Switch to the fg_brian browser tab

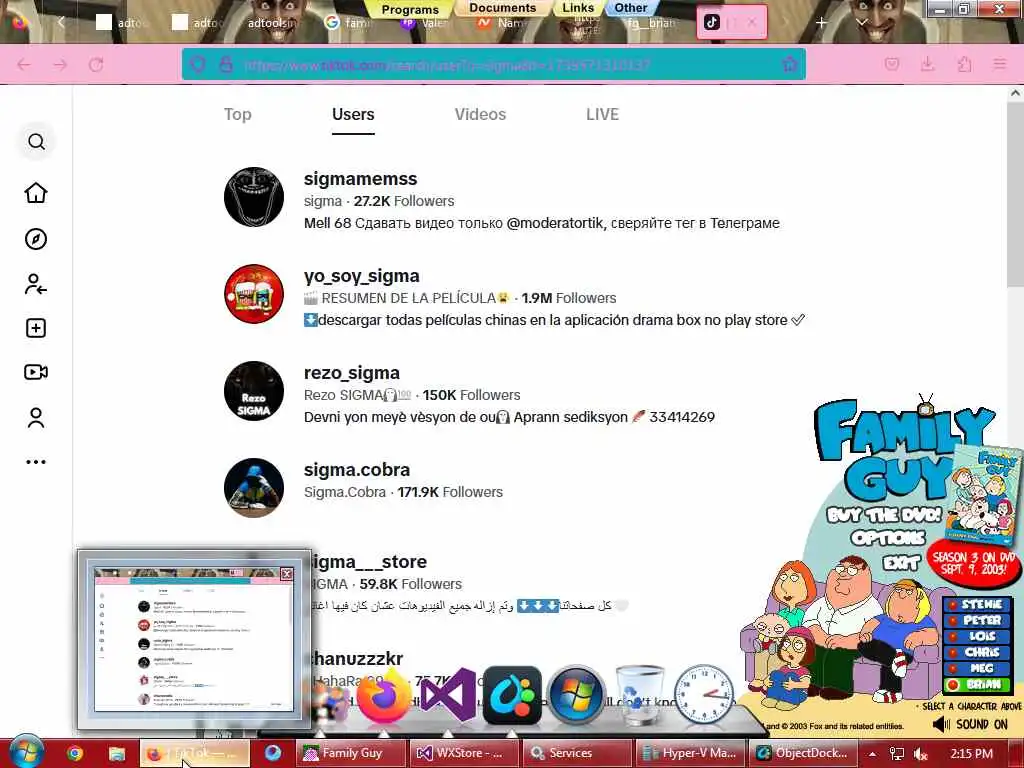(x=650, y=23)
